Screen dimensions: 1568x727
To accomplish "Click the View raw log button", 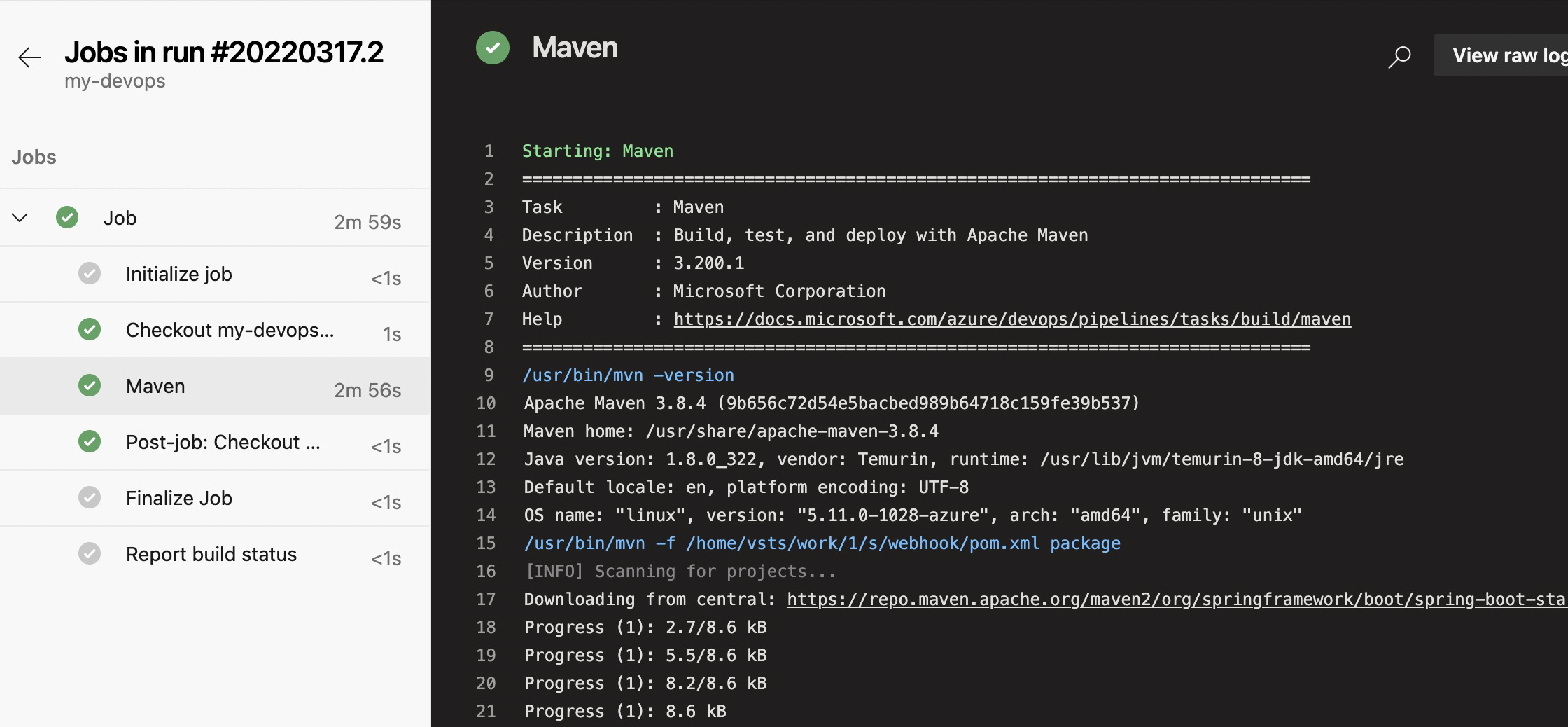I will (1501, 55).
